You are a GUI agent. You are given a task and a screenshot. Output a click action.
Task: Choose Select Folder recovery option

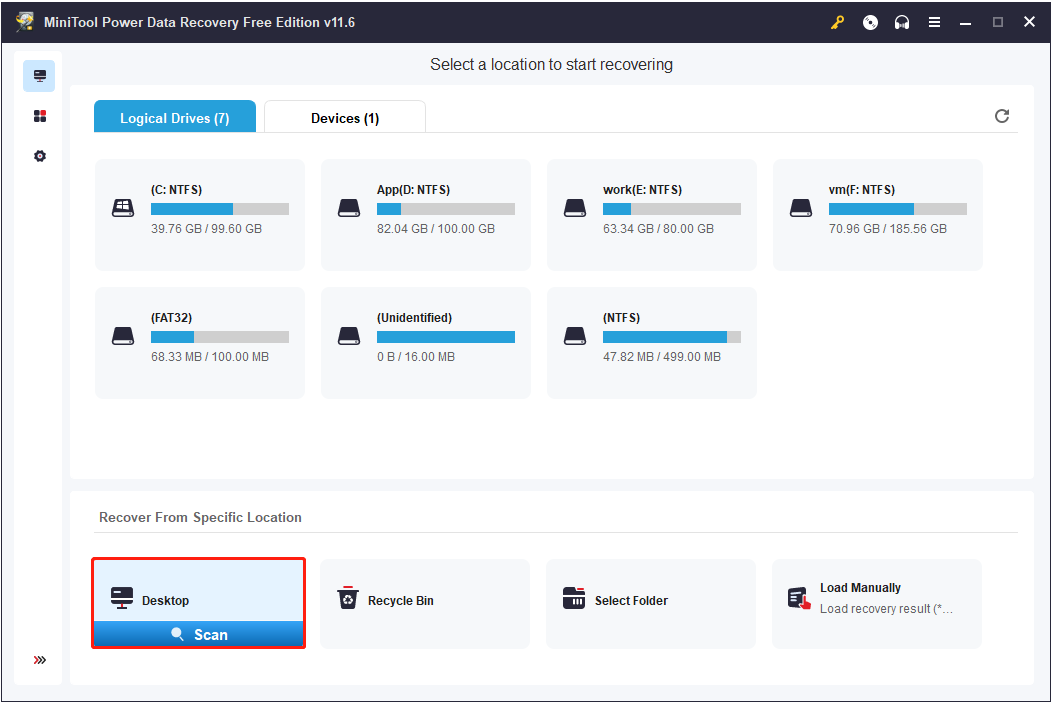(x=650, y=600)
